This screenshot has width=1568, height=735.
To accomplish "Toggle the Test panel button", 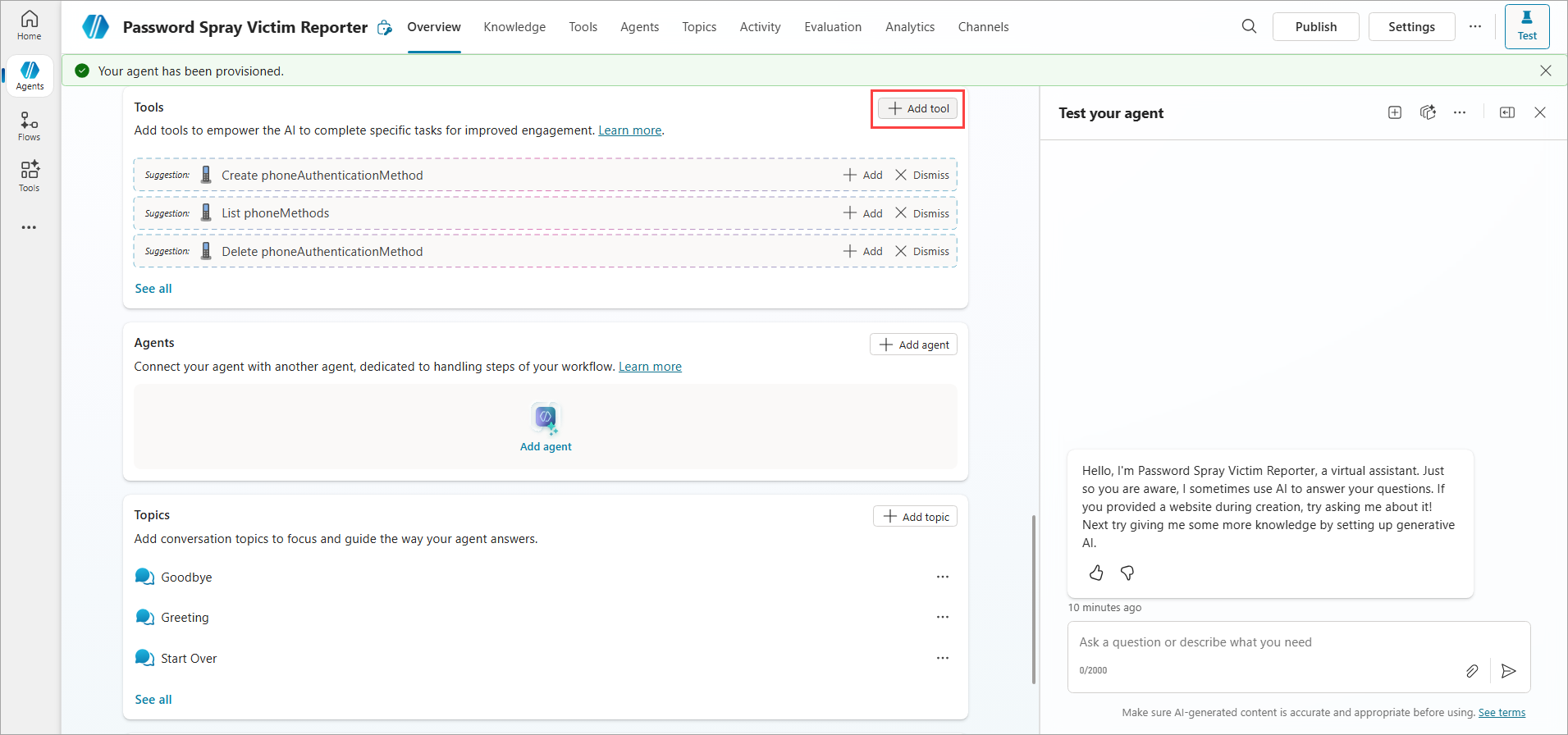I will 1527,26.
